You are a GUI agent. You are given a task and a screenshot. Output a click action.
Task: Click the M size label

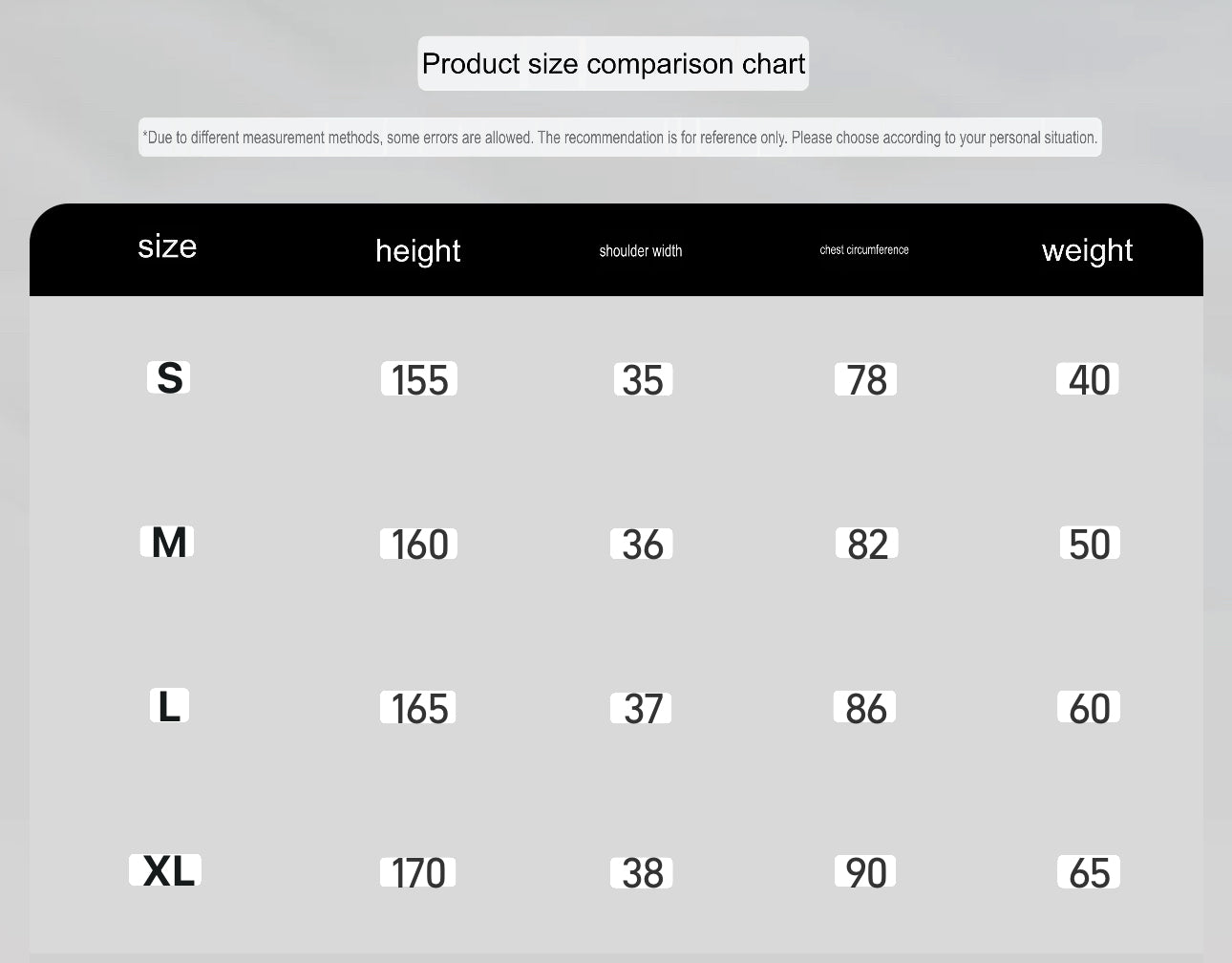click(168, 543)
